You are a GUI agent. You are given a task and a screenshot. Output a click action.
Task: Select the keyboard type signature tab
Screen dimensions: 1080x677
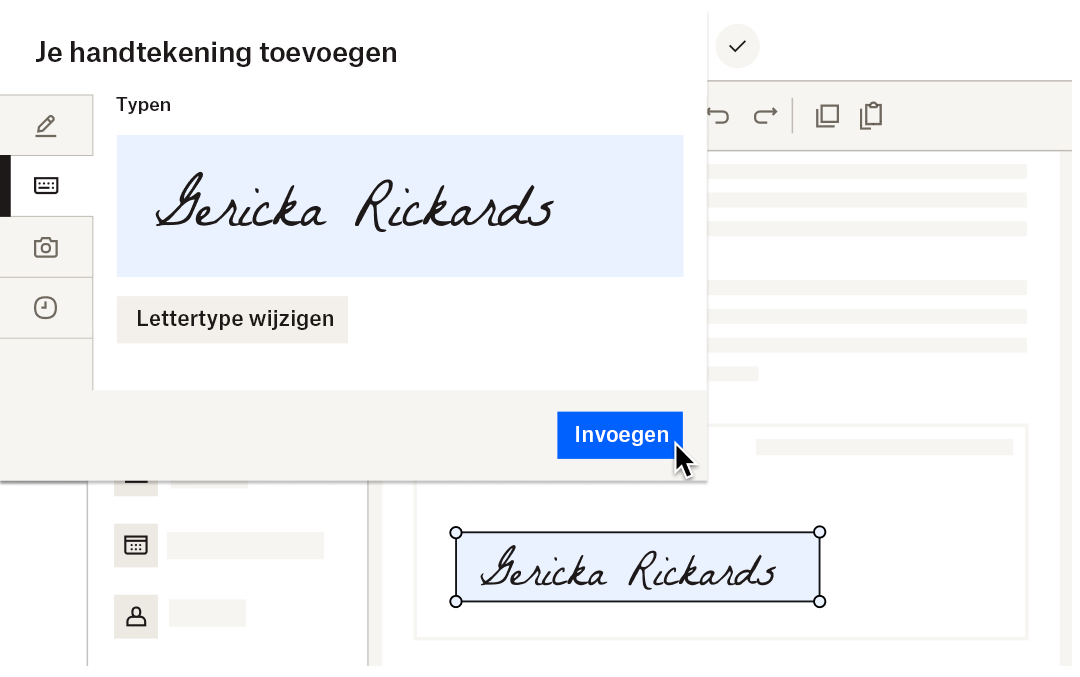(46, 186)
